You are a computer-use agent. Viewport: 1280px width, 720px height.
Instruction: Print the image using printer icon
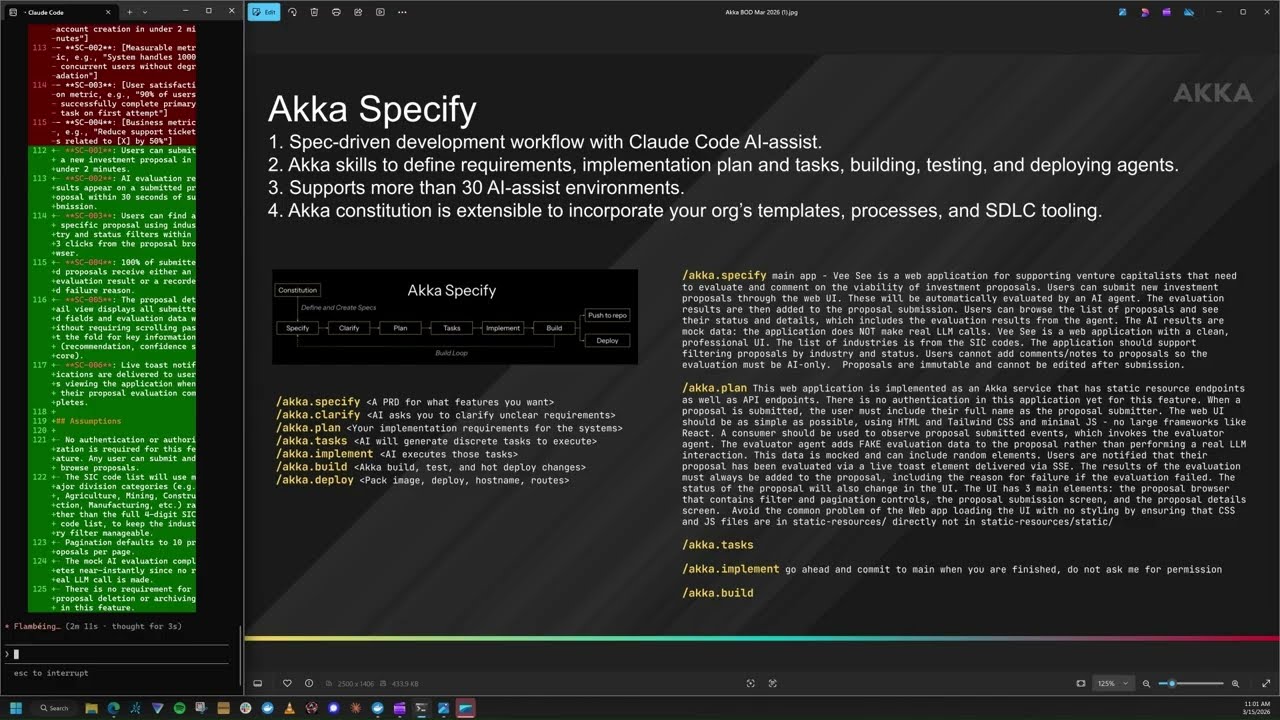[336, 12]
